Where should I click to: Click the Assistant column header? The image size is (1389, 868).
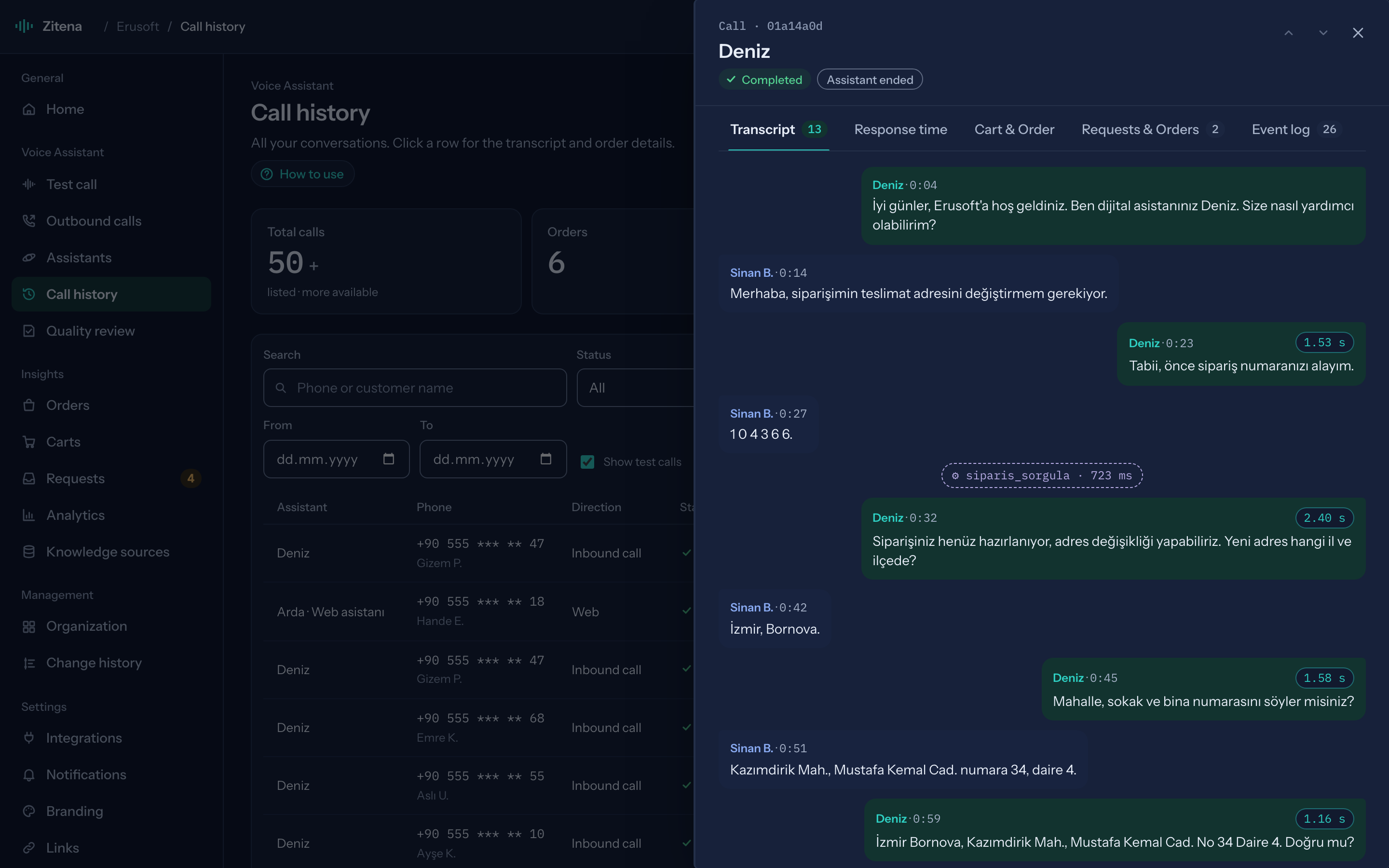302,507
